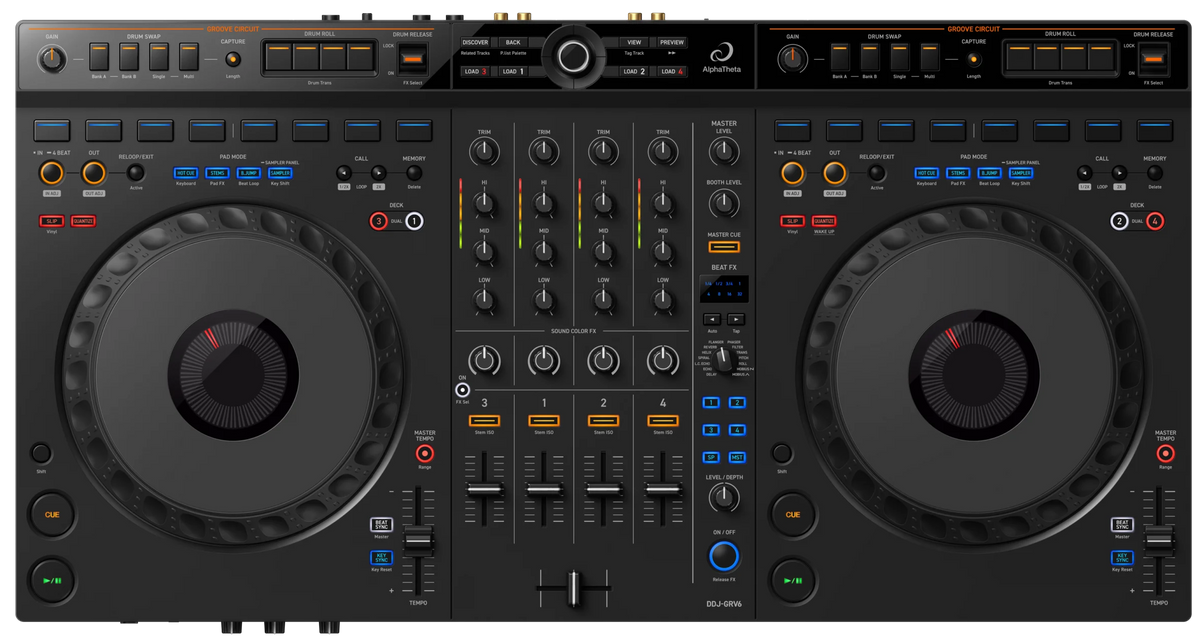Click the MASTER LEVEL knob
The image size is (1200, 642).
(724, 151)
